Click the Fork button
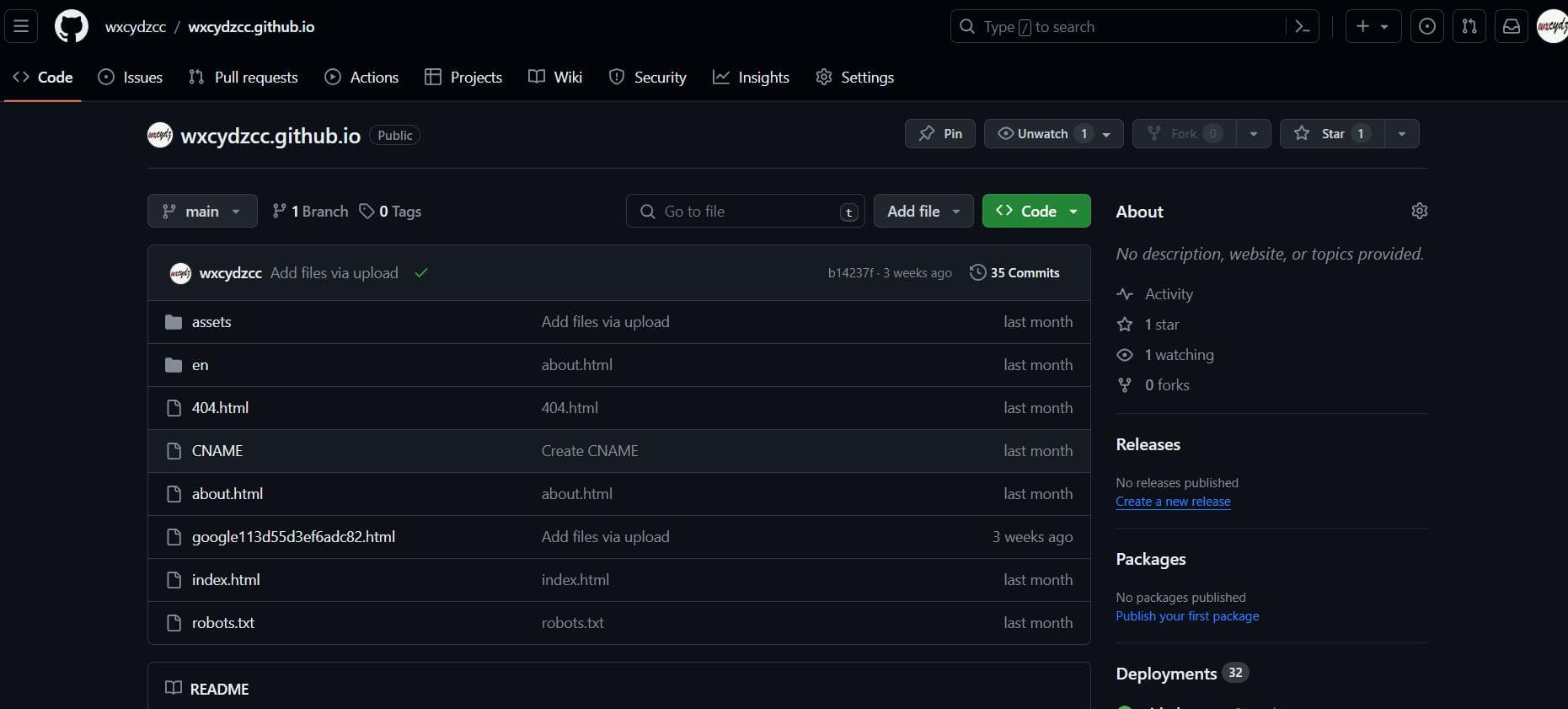This screenshot has height=709, width=1568. coord(1184,133)
